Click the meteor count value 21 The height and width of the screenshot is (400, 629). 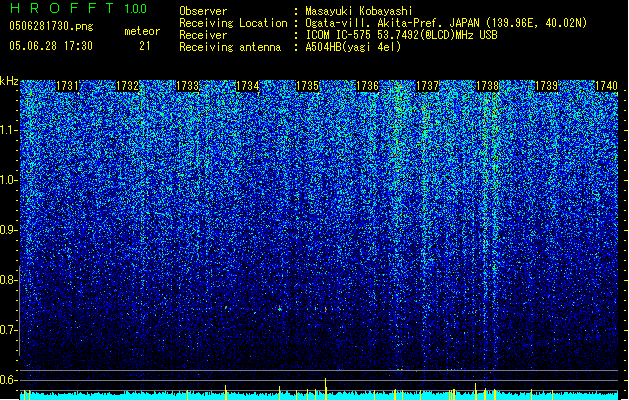point(145,46)
